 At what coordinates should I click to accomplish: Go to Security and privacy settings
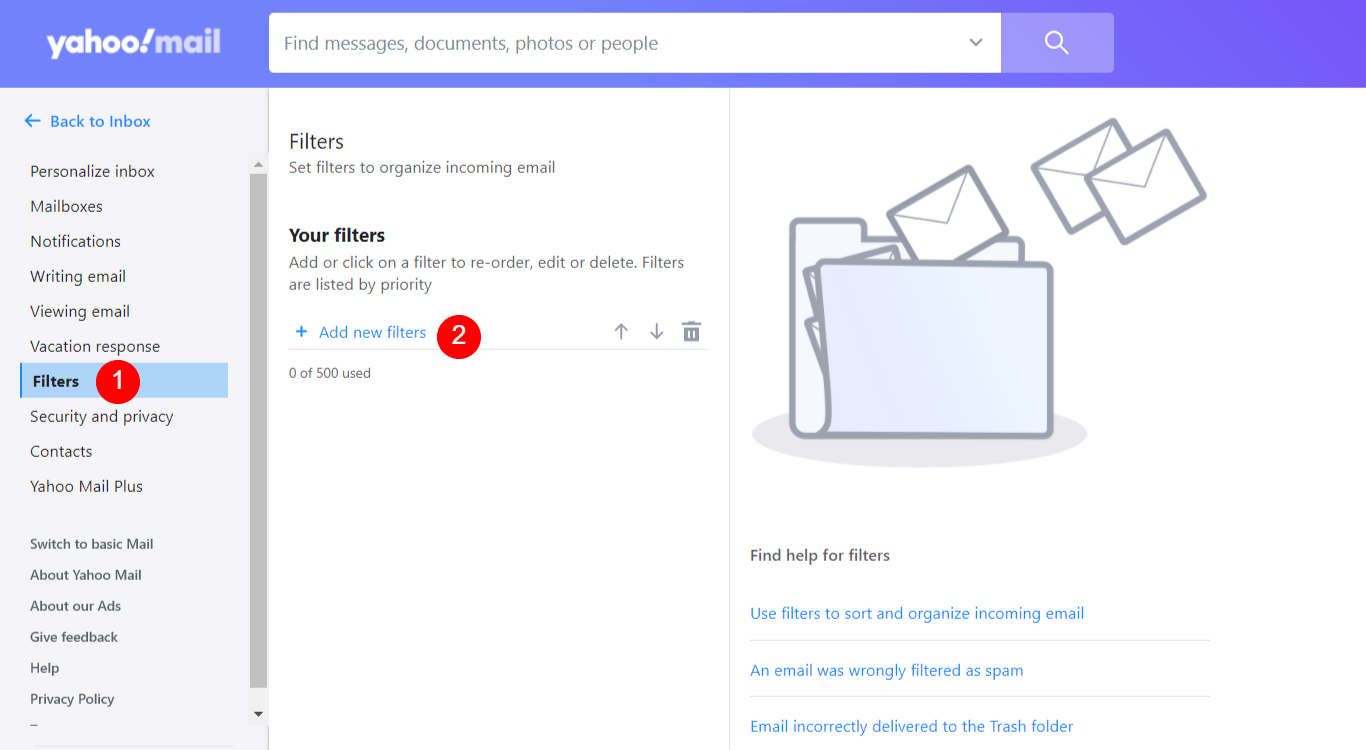click(x=101, y=416)
